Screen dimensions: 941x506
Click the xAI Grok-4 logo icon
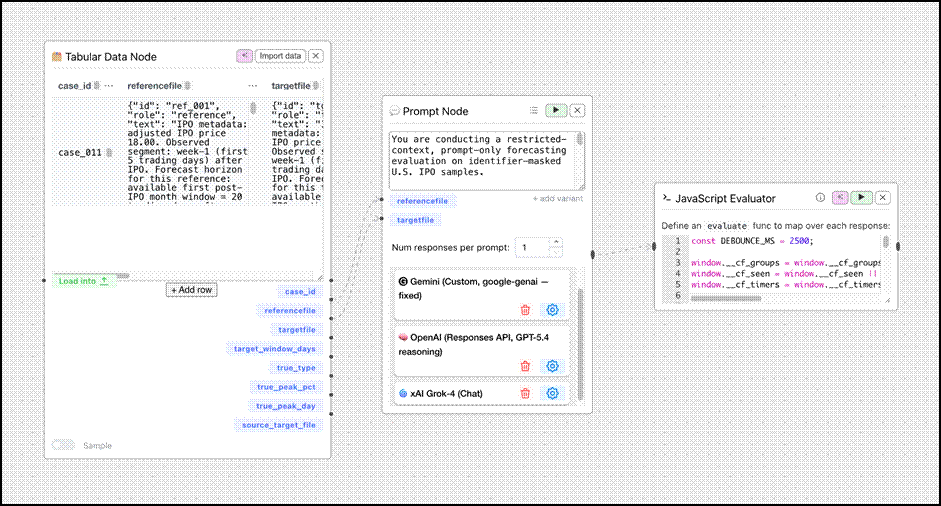point(403,394)
